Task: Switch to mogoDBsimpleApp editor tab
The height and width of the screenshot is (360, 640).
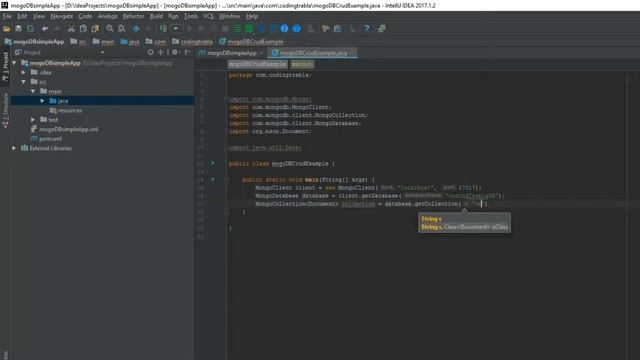Action: [x=228, y=53]
